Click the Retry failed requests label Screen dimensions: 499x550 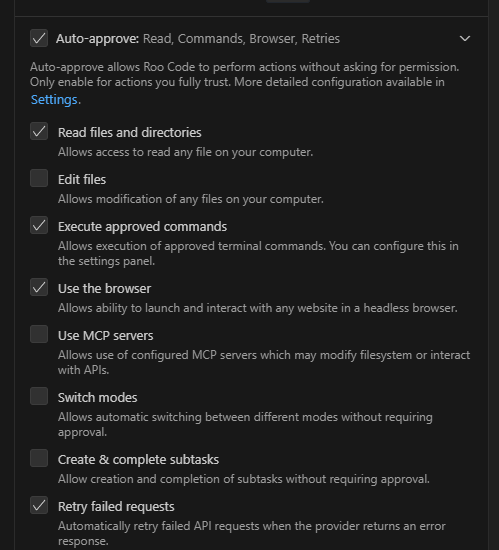(116, 507)
